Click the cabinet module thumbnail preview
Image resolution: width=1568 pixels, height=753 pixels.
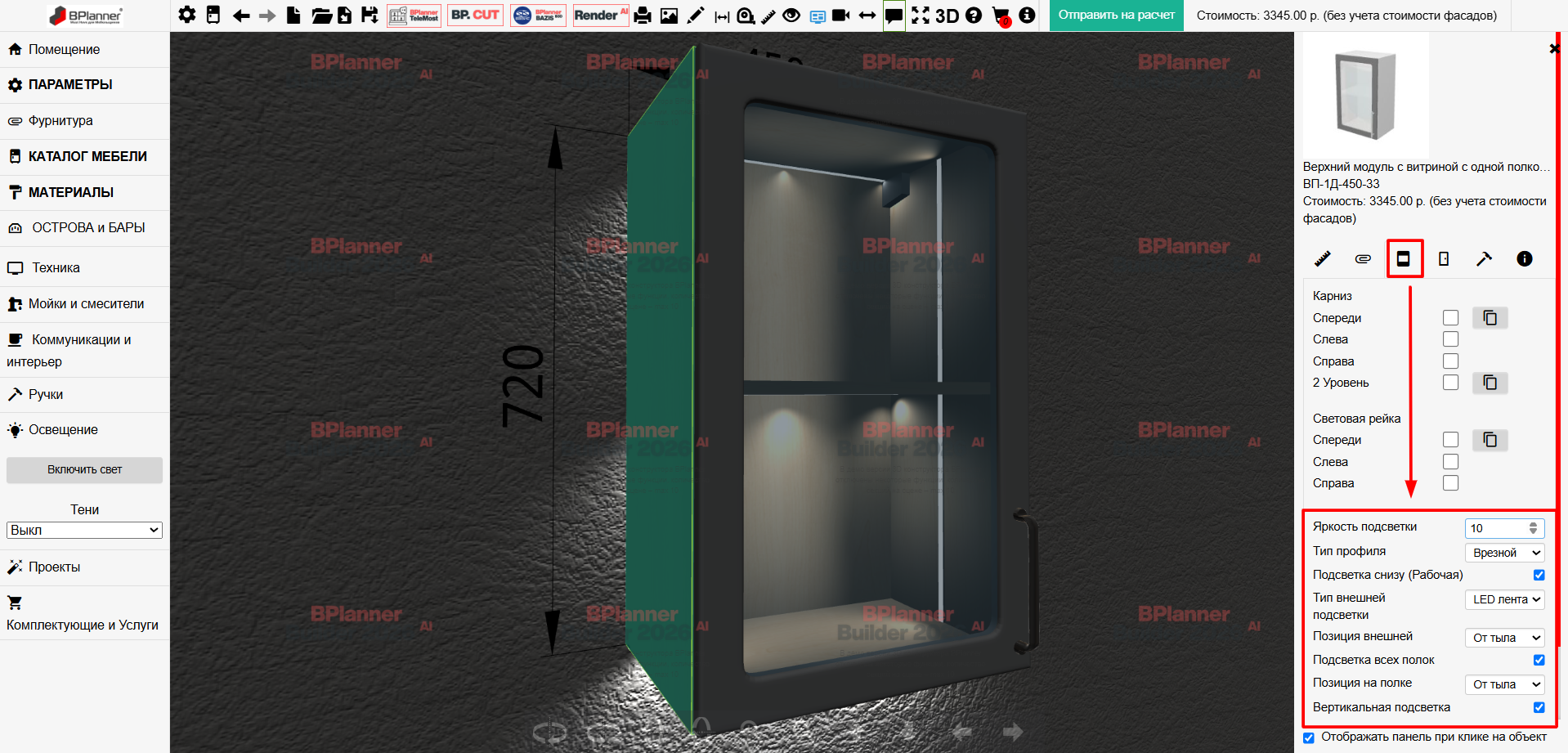tap(1365, 95)
